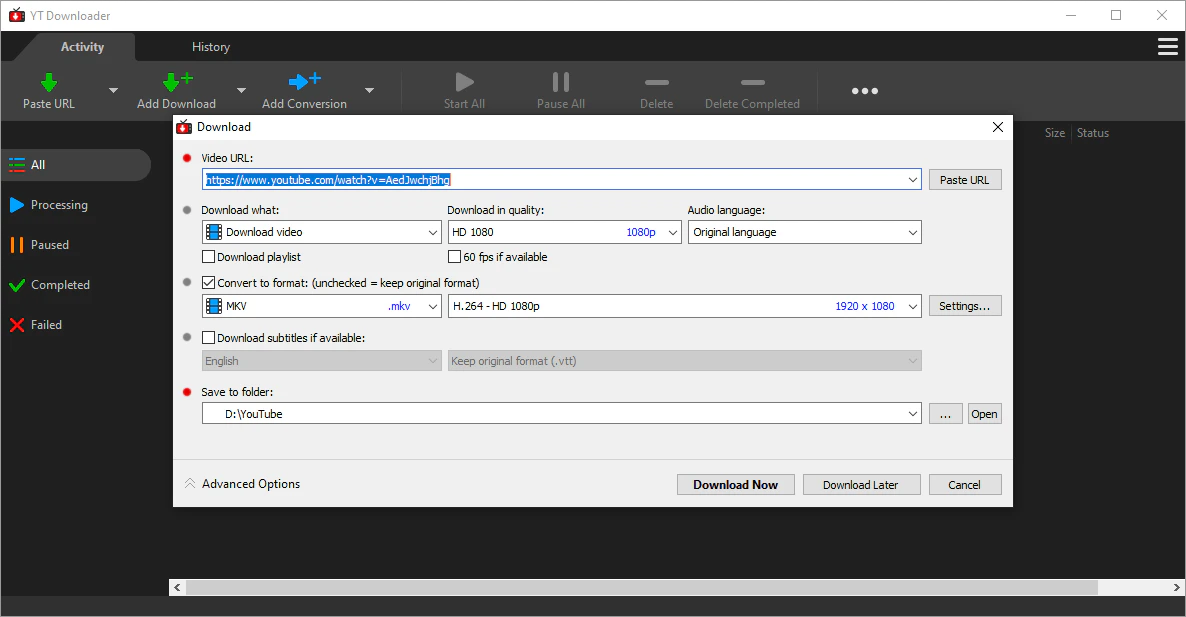Tick the 60 fps if available checkbox
The width and height of the screenshot is (1186, 617).
(x=455, y=257)
